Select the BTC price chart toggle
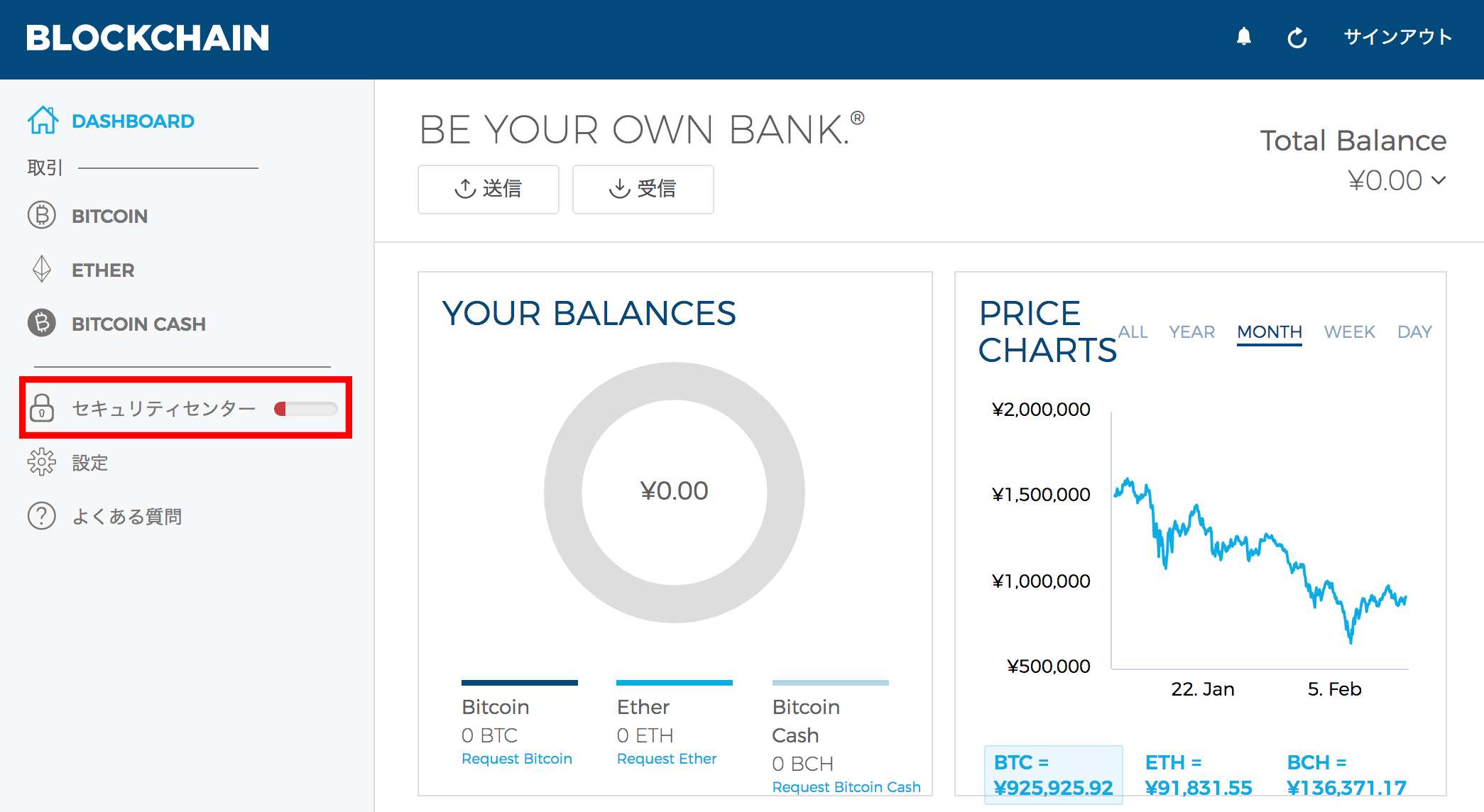This screenshot has width=1484, height=812. point(1053,774)
